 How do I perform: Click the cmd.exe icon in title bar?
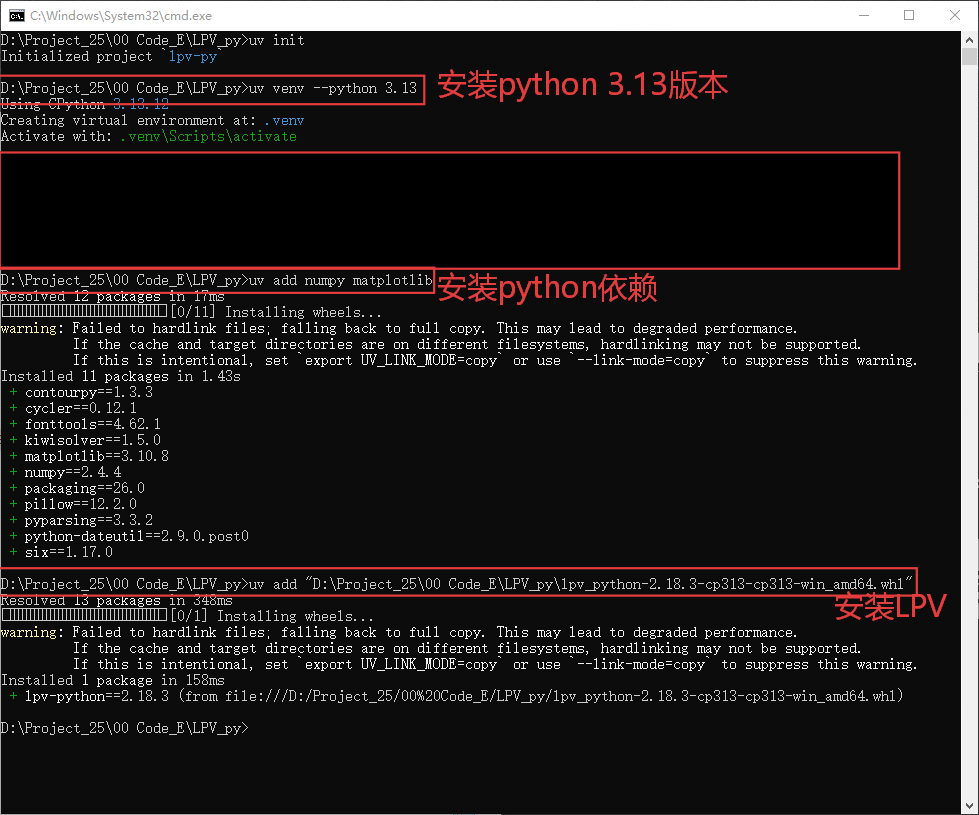[x=17, y=15]
